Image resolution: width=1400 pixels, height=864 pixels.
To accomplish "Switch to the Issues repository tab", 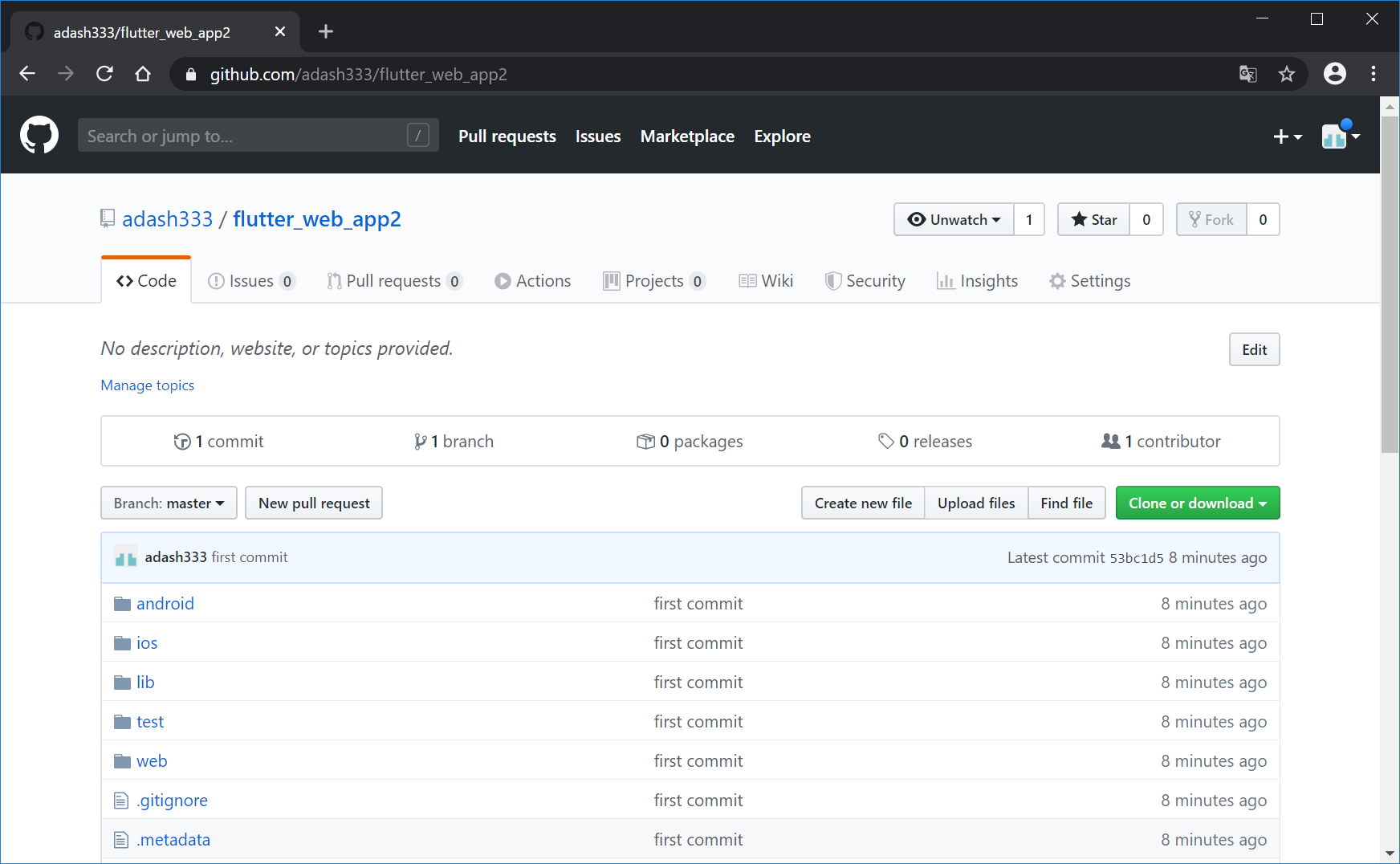I will pyautogui.click(x=251, y=281).
